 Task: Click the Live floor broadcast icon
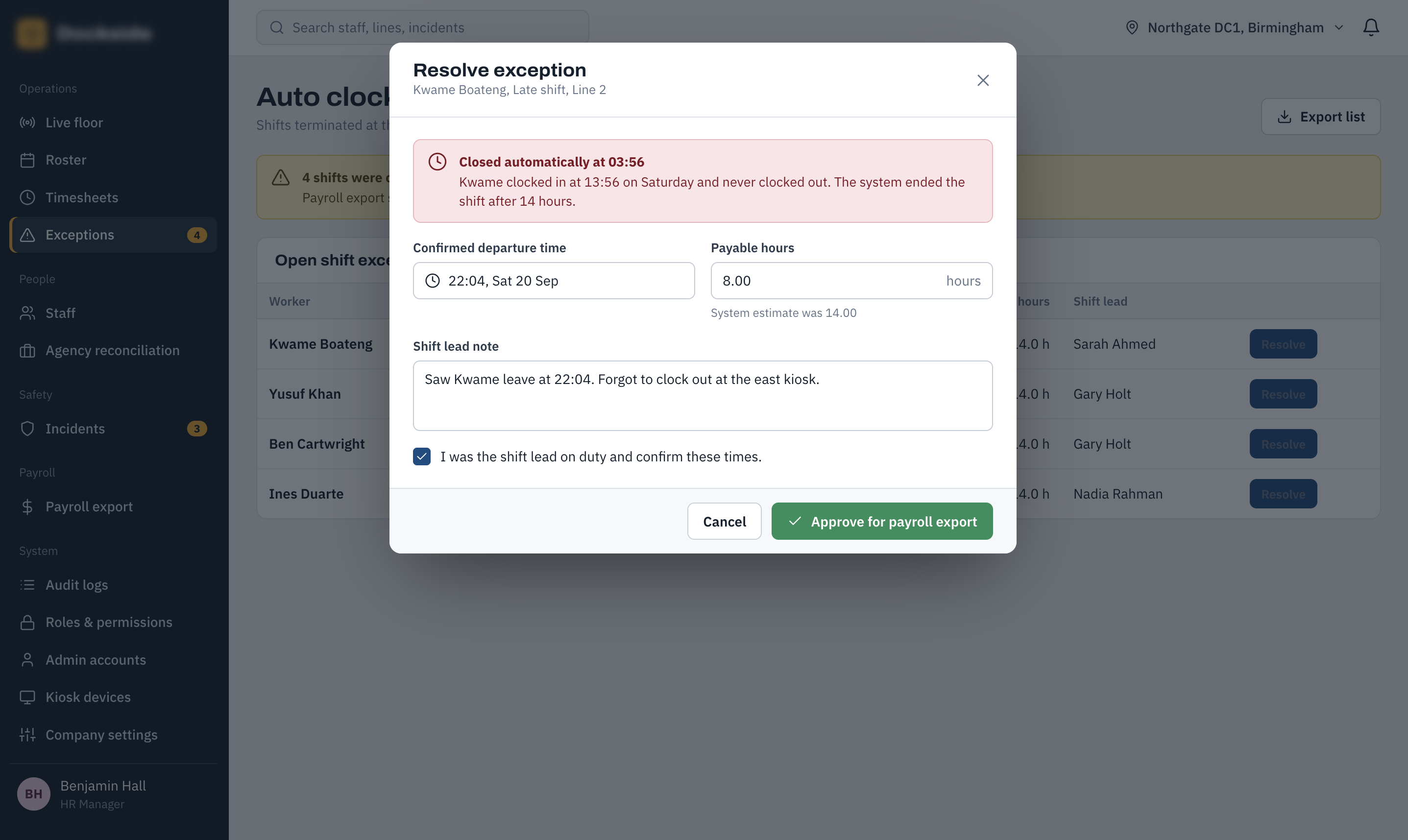(x=27, y=122)
